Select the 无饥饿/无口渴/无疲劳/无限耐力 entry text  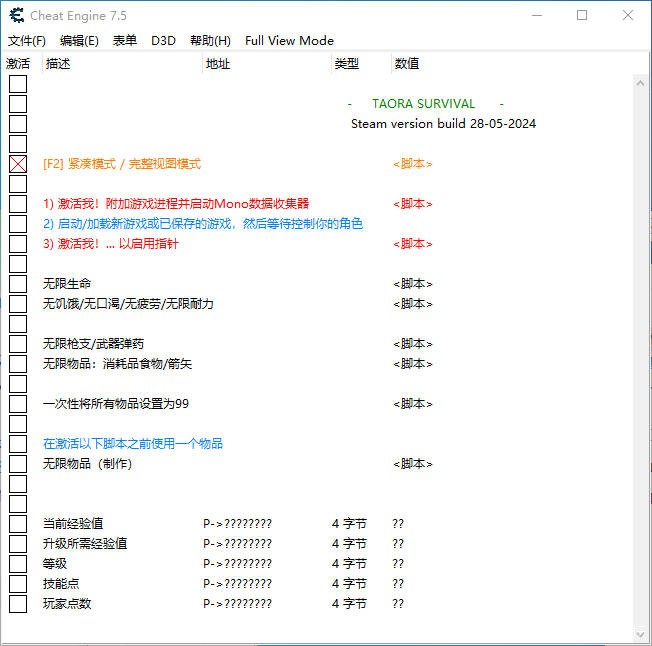point(128,304)
